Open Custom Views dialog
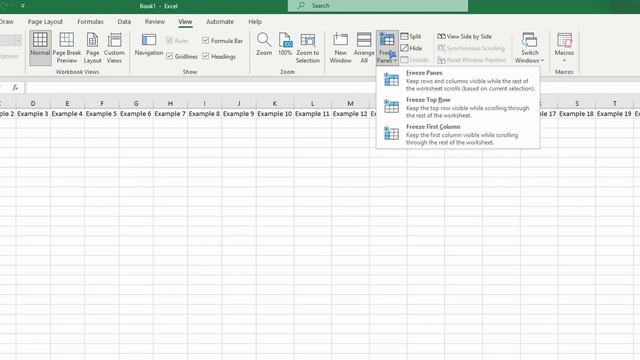640x360 pixels. click(114, 47)
